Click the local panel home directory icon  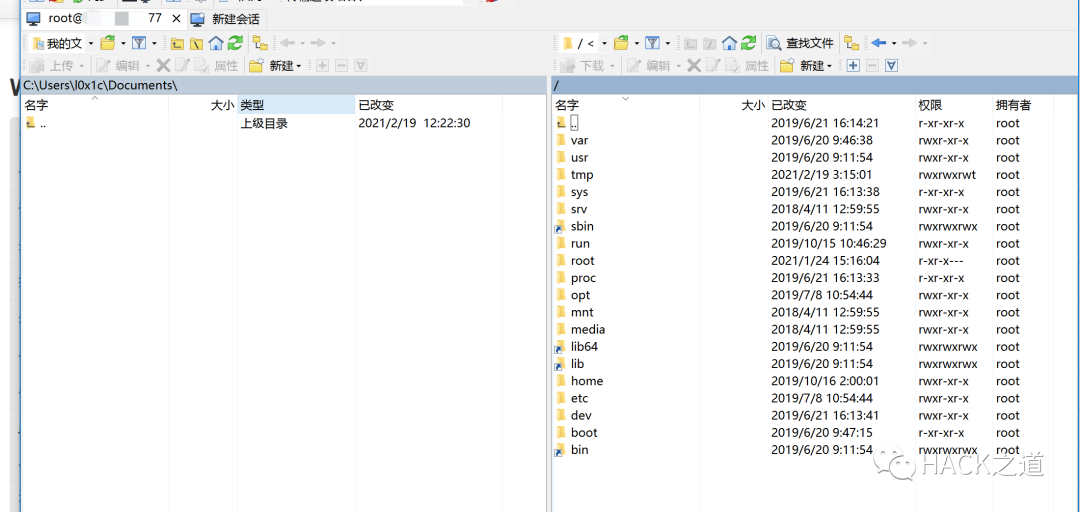pos(216,43)
